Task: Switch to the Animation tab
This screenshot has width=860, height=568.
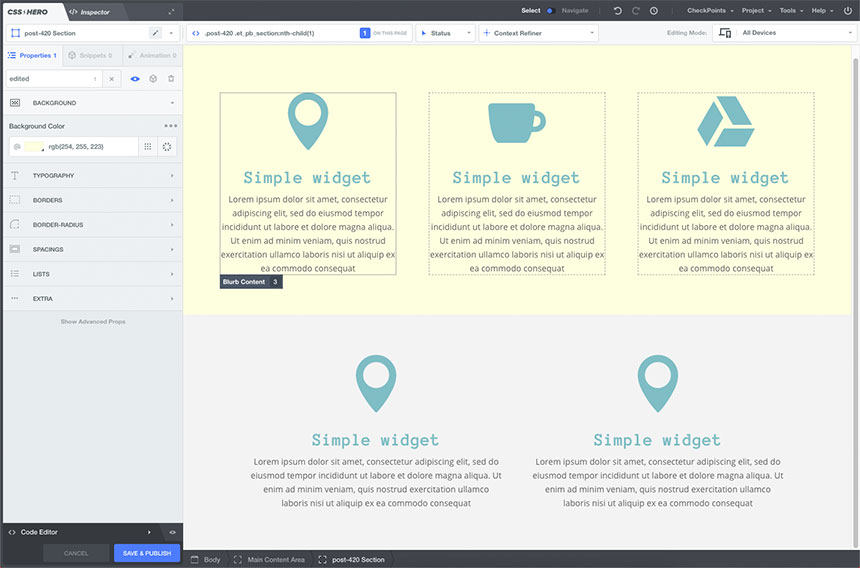Action: tap(152, 55)
